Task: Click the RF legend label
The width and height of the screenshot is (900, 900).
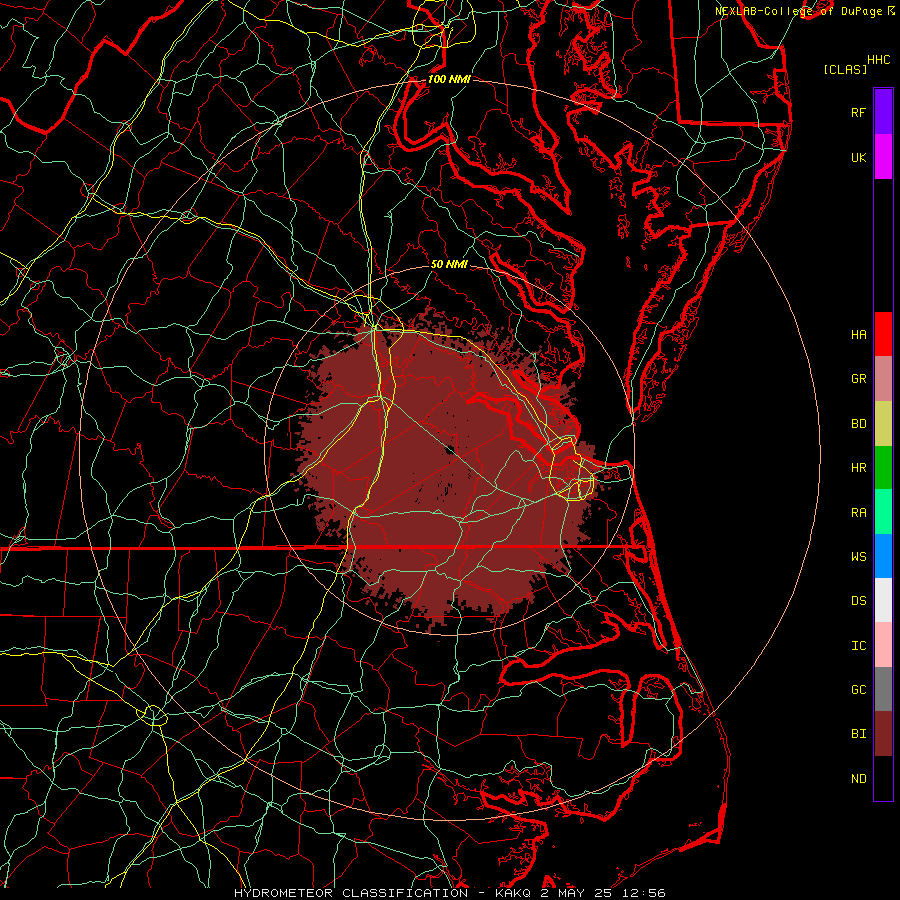Action: (858, 112)
